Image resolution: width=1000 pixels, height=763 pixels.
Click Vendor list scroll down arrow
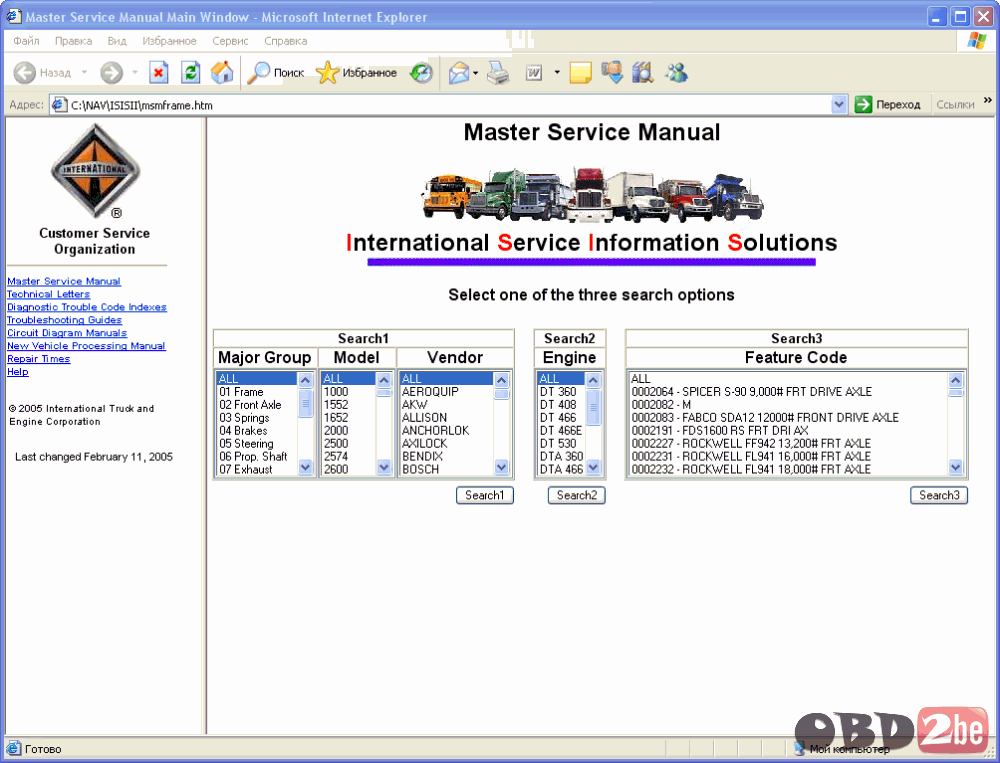click(x=501, y=468)
